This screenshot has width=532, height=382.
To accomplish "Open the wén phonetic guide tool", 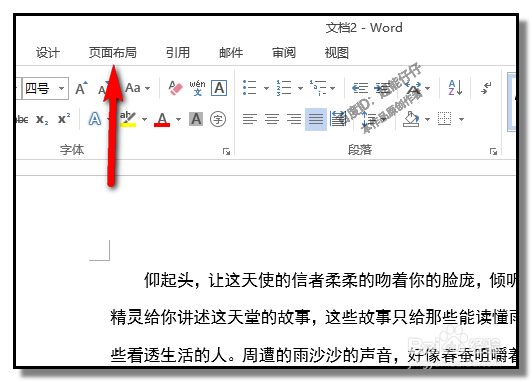I will 197,88.
